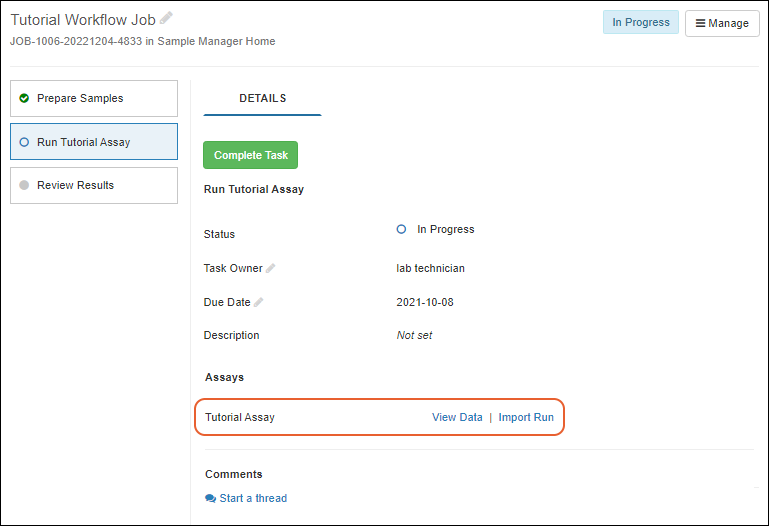
Task: Click the grey dot on Review Results
Action: (x=24, y=185)
